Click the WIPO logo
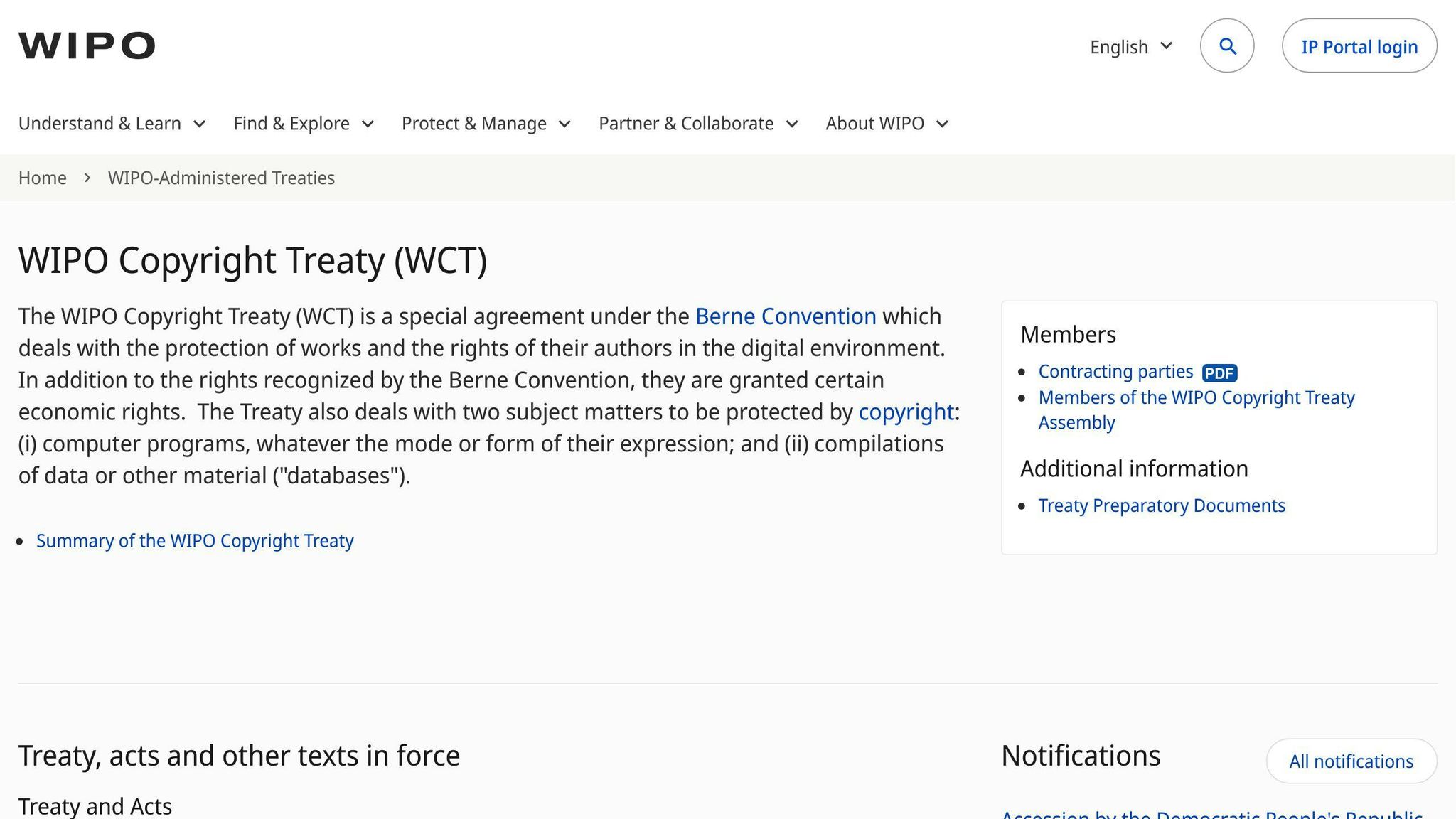 [87, 45]
